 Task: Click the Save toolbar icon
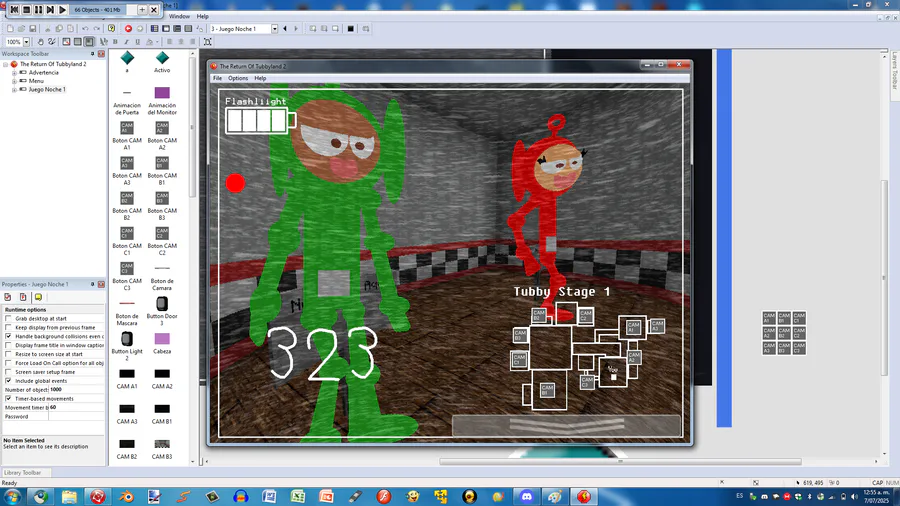[x=33, y=29]
